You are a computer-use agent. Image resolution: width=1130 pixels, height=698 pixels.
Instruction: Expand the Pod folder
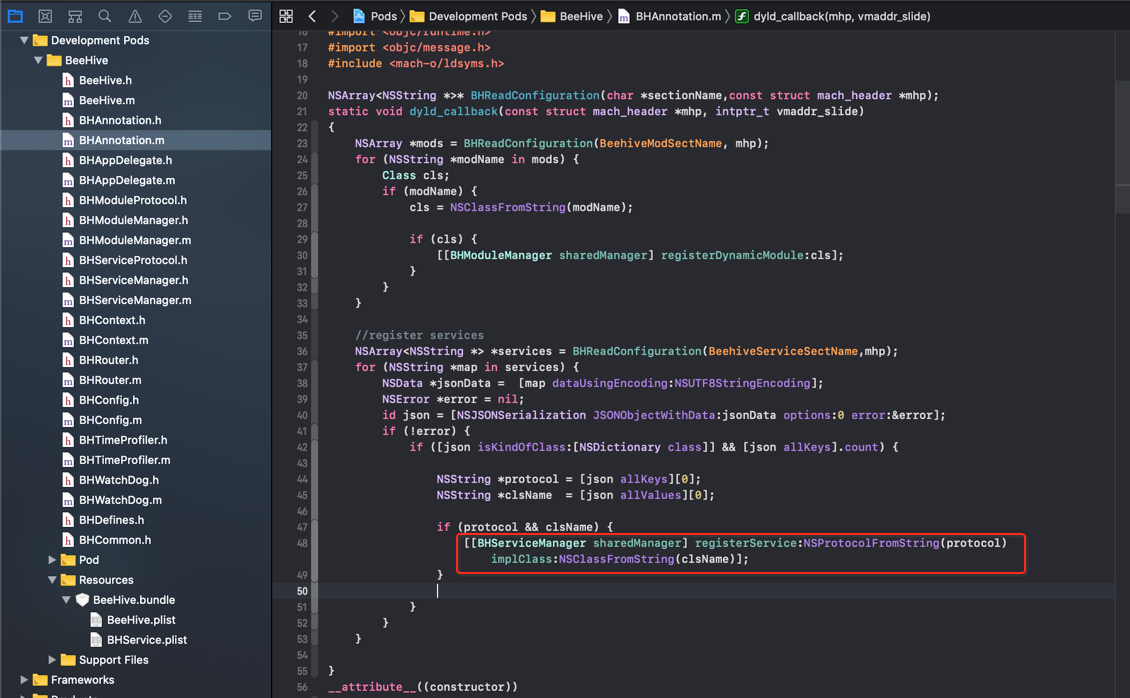(52, 560)
